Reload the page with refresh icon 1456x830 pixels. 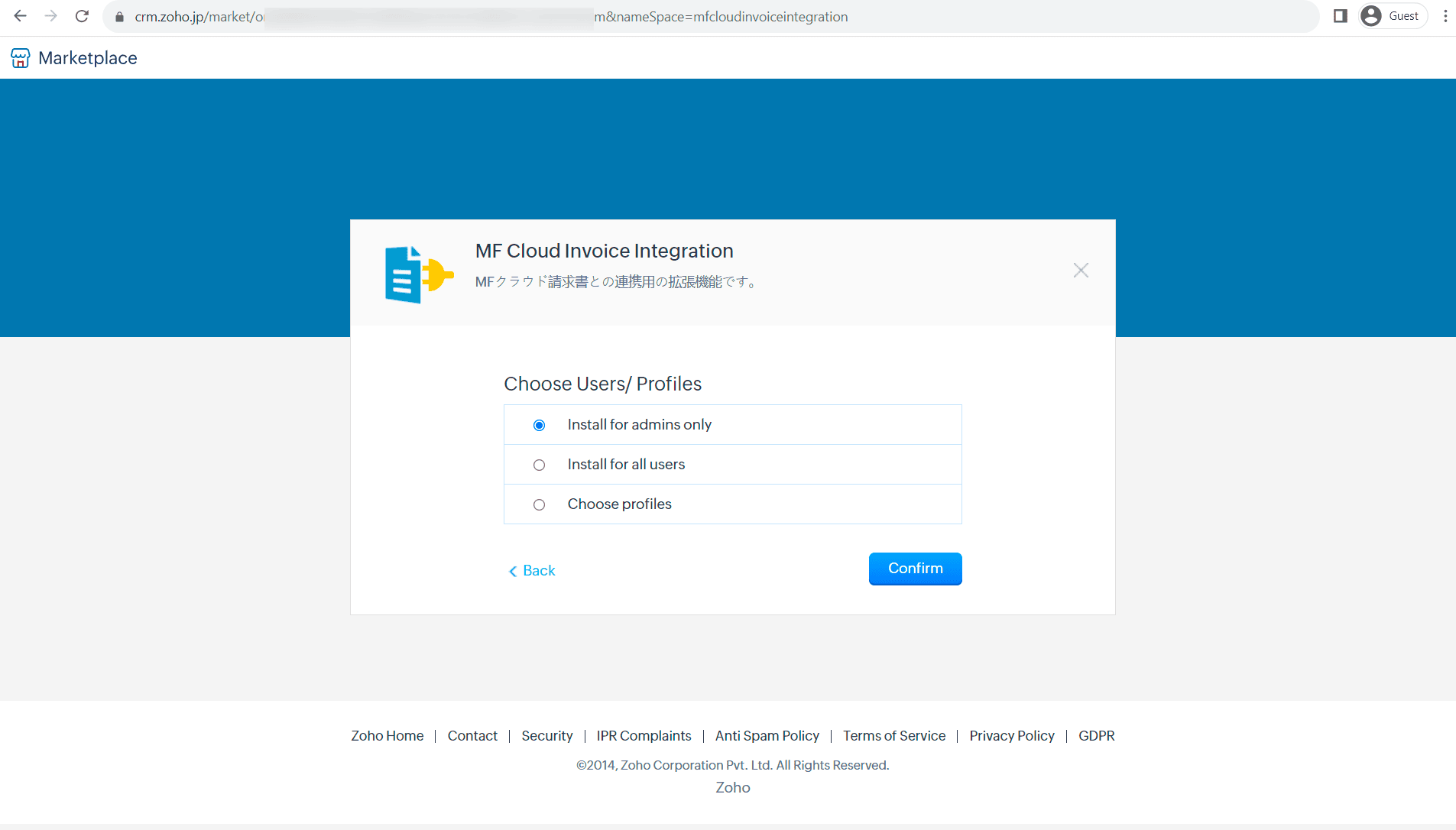82,16
